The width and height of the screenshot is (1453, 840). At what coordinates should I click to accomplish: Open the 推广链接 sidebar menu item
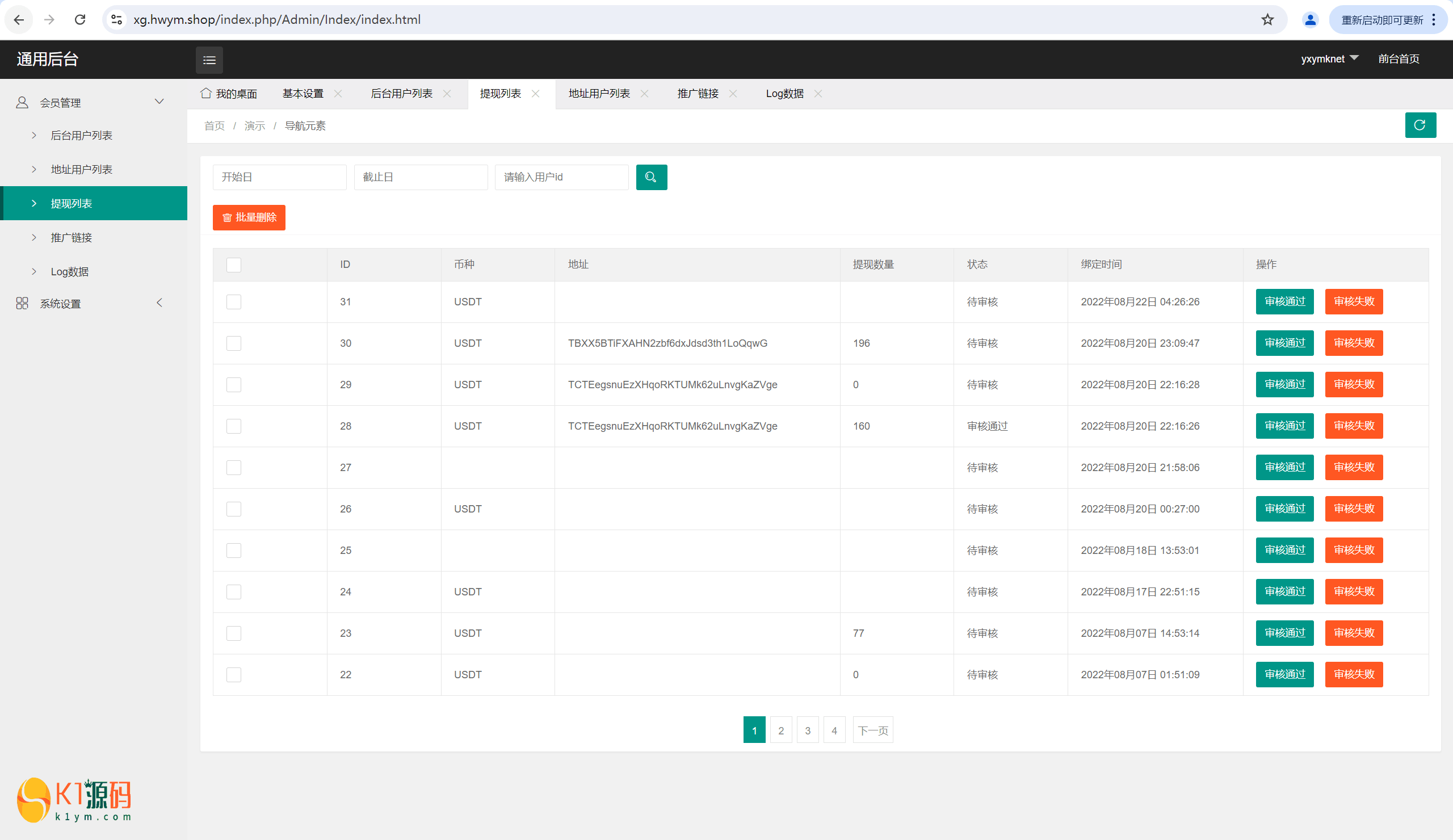click(71, 238)
